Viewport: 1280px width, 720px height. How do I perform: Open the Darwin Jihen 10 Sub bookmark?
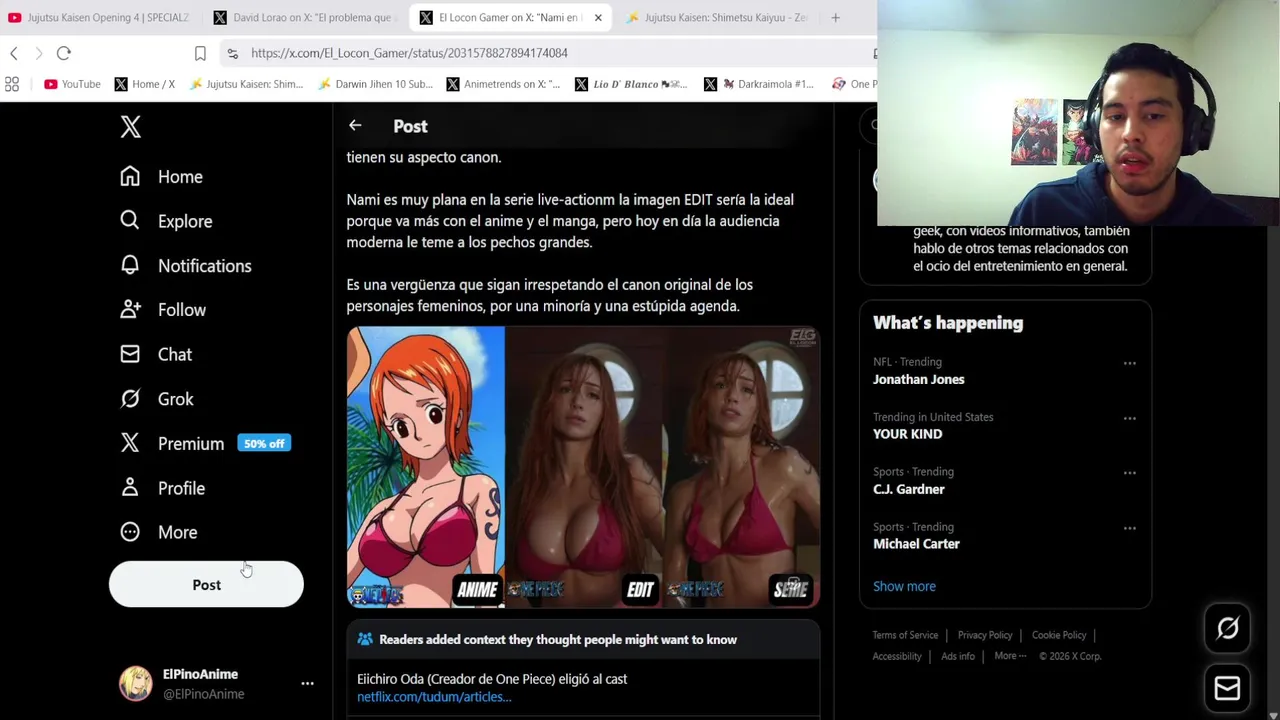tap(376, 84)
